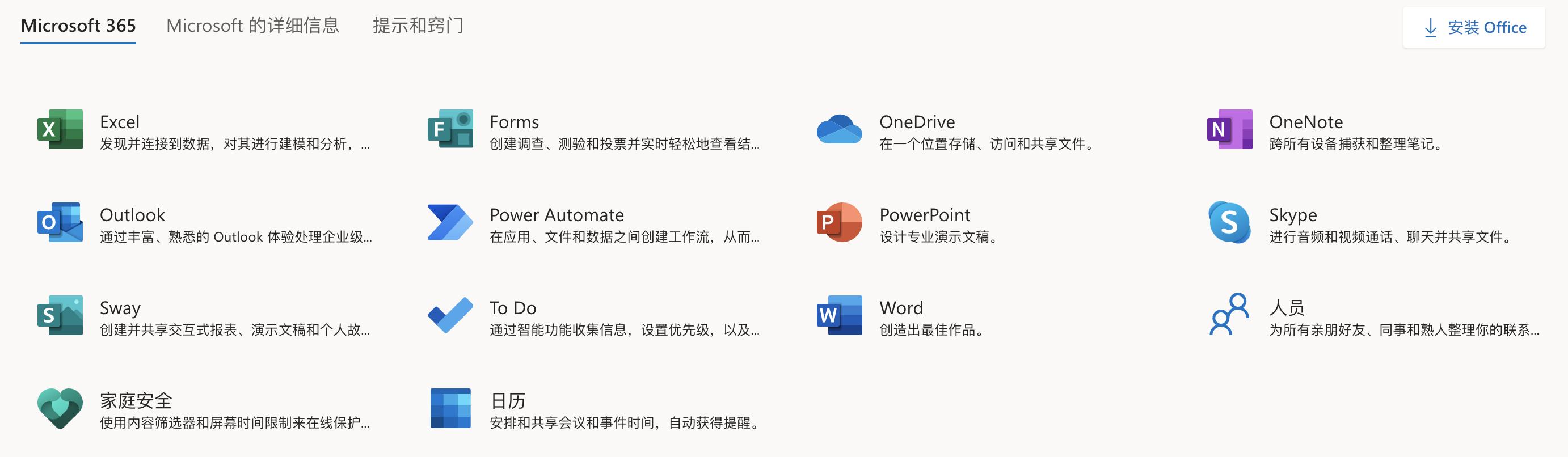Click the Skype title link

[x=1293, y=215]
